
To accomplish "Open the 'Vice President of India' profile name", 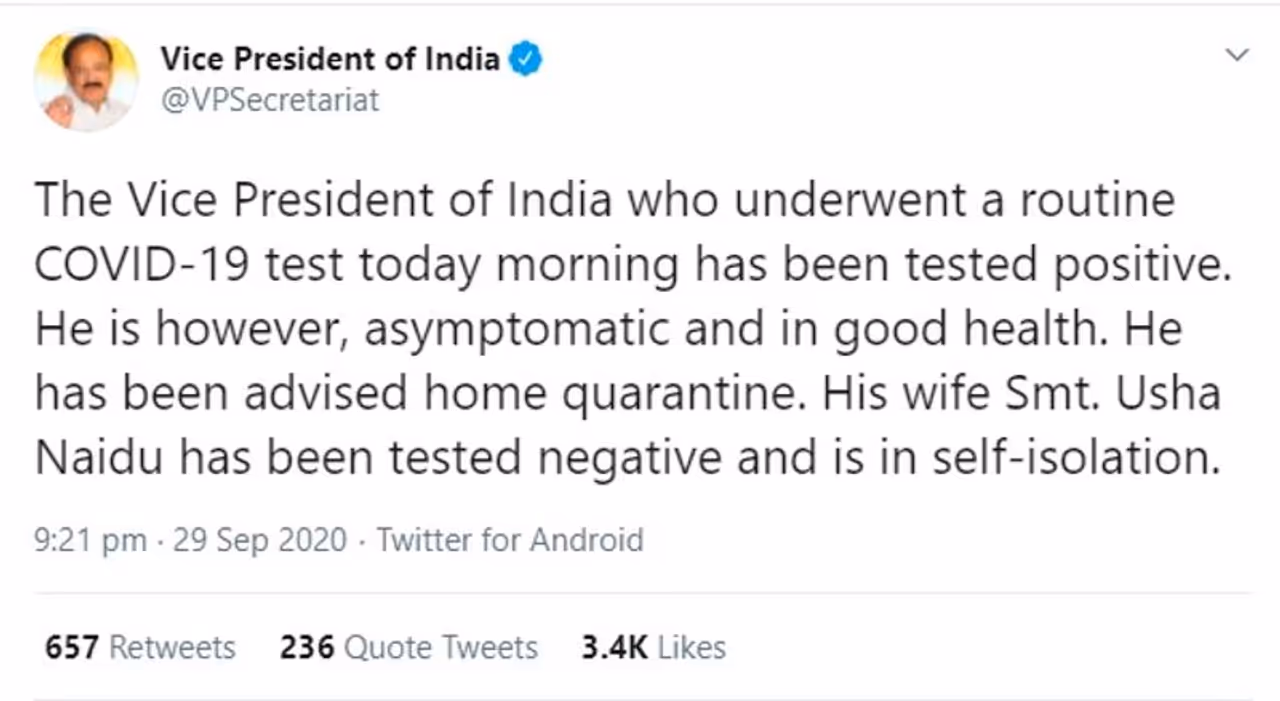I will coord(330,59).
